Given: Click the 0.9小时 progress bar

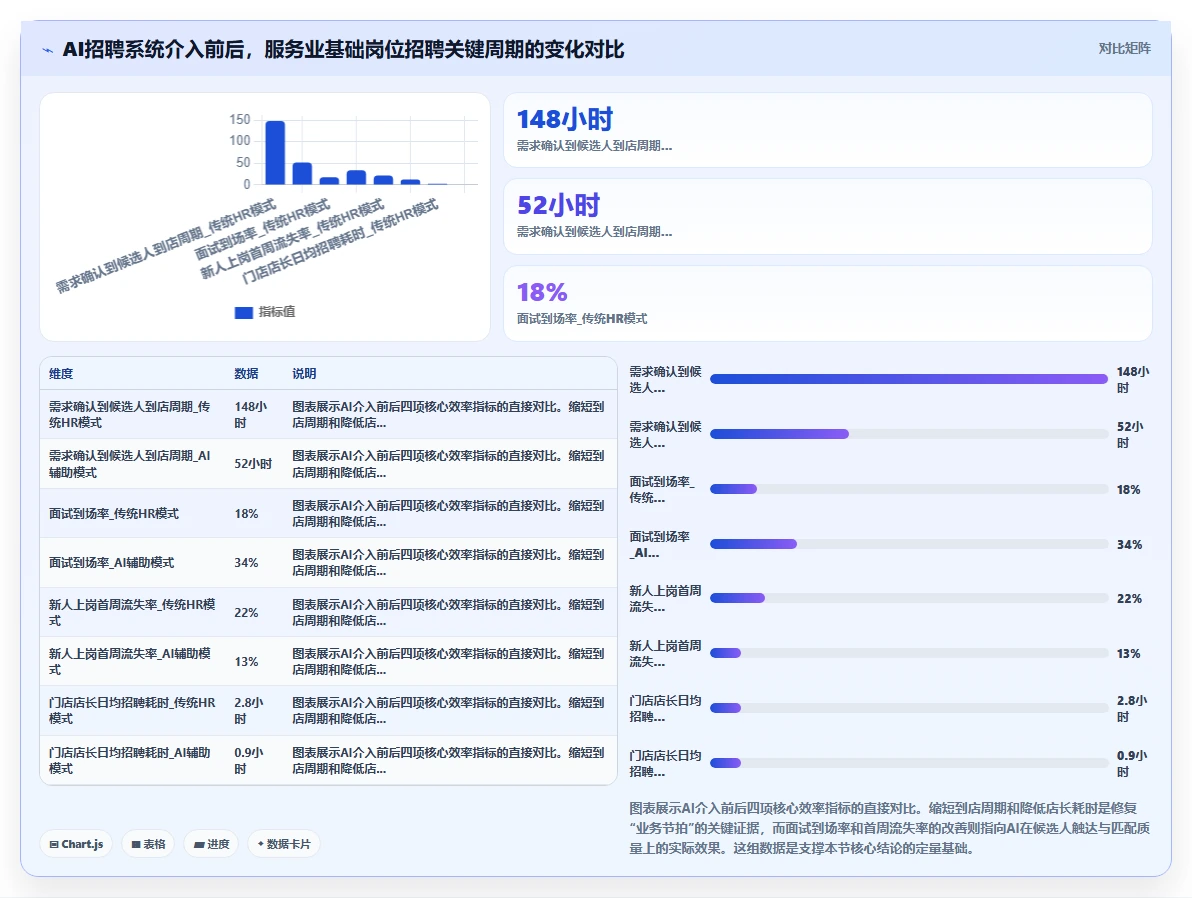Looking at the screenshot, I should [x=909, y=763].
